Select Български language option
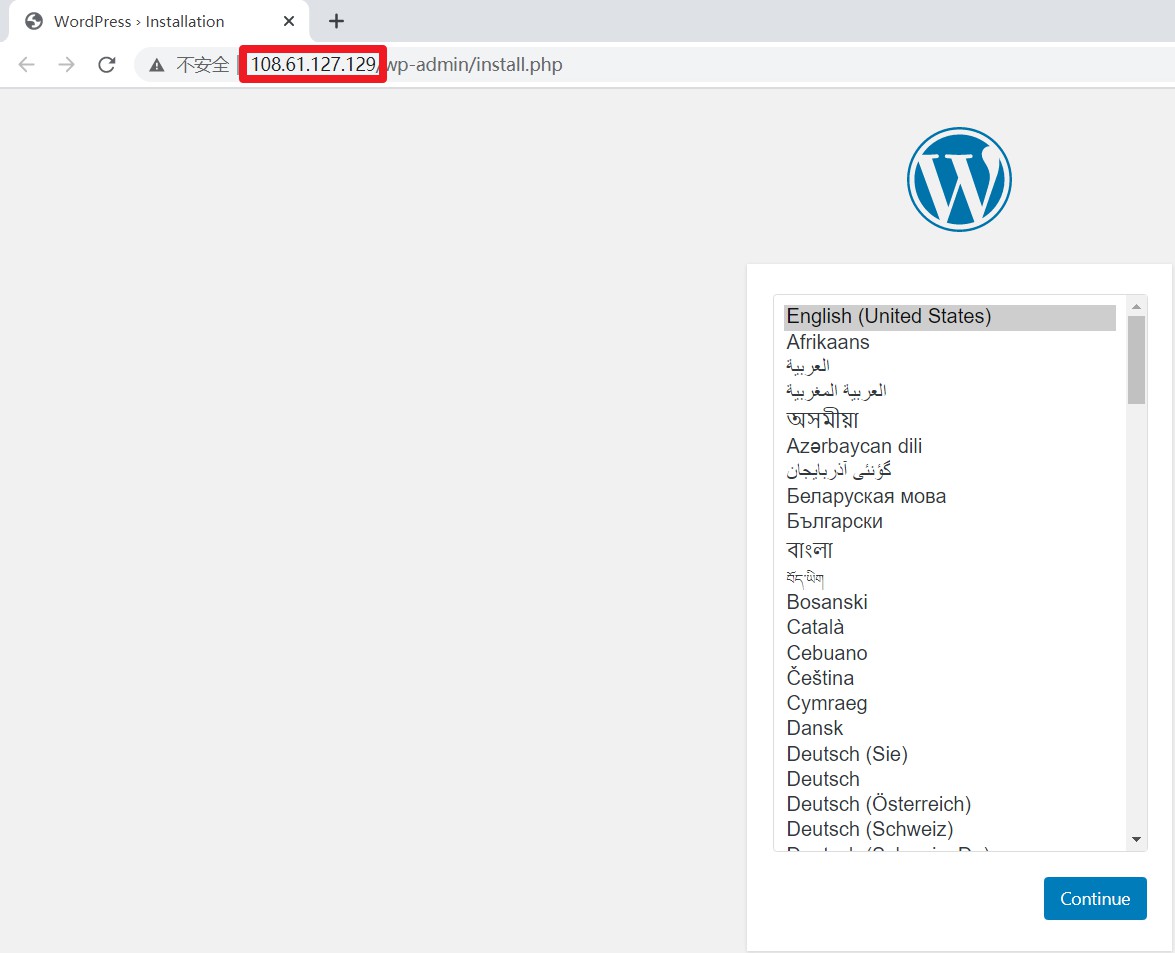The height and width of the screenshot is (953, 1175). tap(949, 521)
